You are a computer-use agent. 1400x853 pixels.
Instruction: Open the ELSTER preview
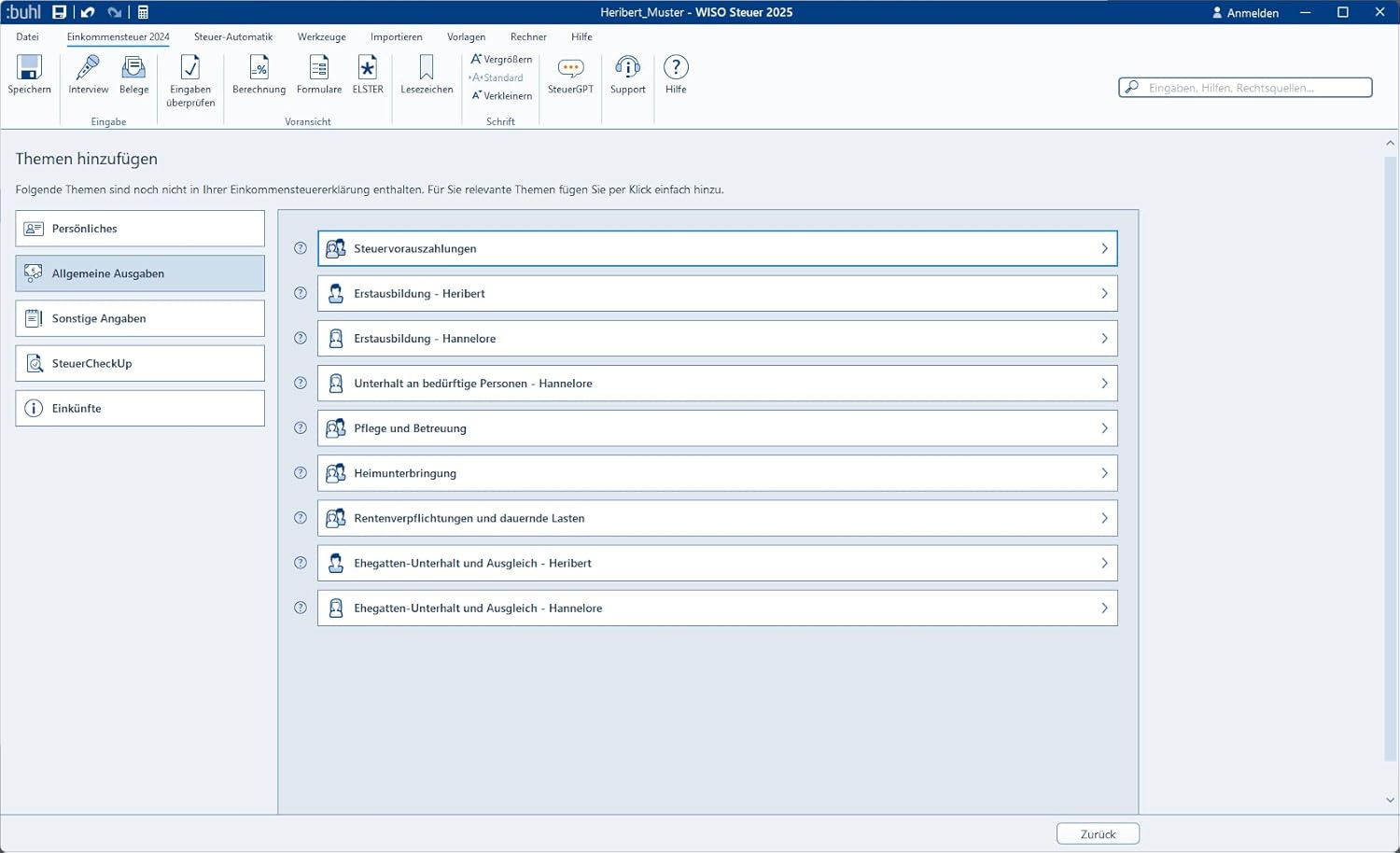point(368,75)
